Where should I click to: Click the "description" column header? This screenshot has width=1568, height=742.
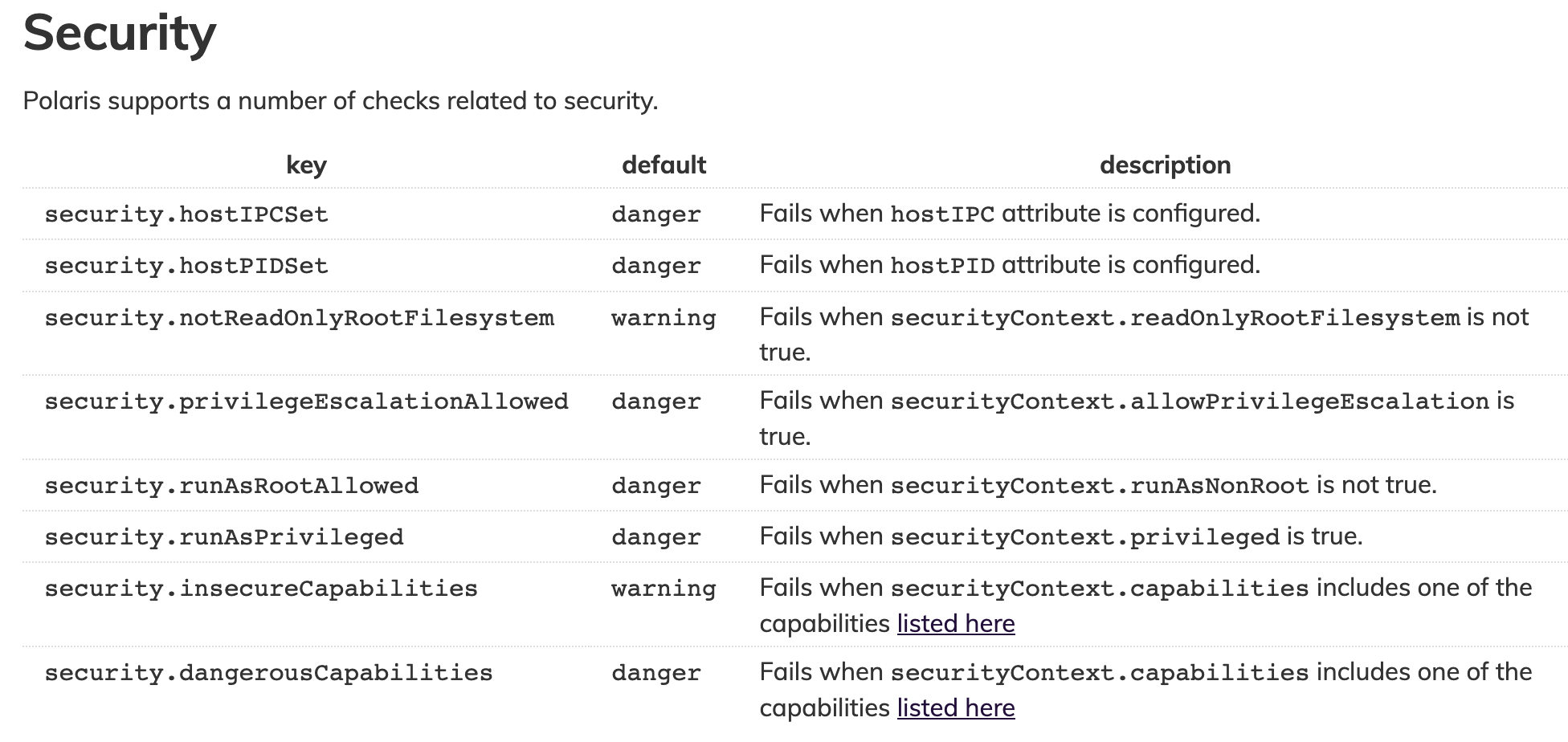pos(1164,165)
